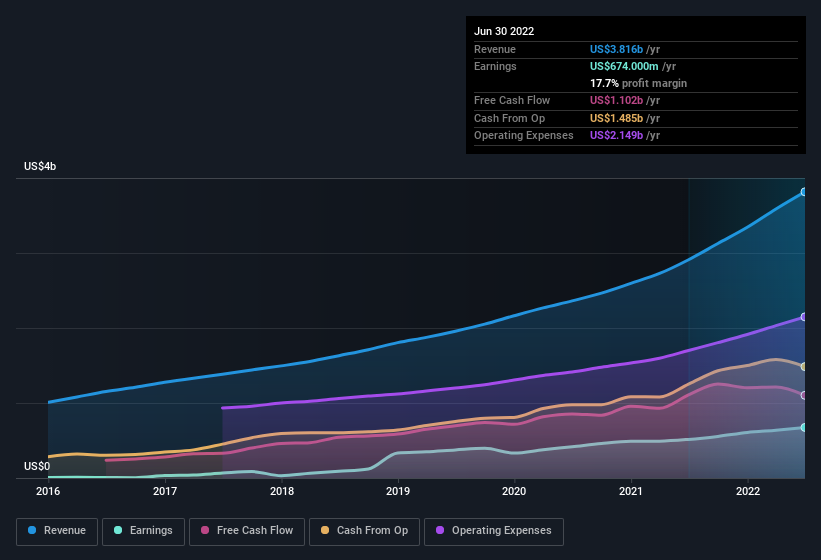Click the US$4b y-axis label
Image resolution: width=821 pixels, height=560 pixels.
click(x=40, y=166)
